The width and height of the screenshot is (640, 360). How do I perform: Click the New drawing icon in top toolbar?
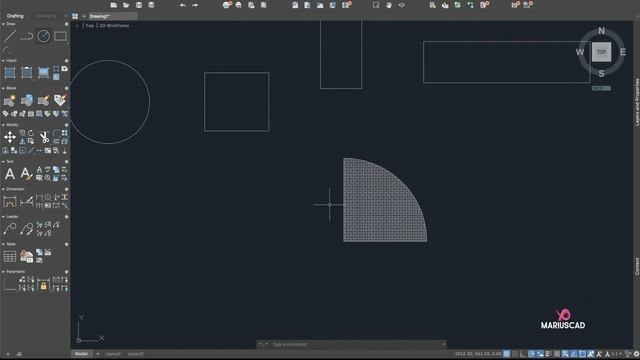click(114, 5)
